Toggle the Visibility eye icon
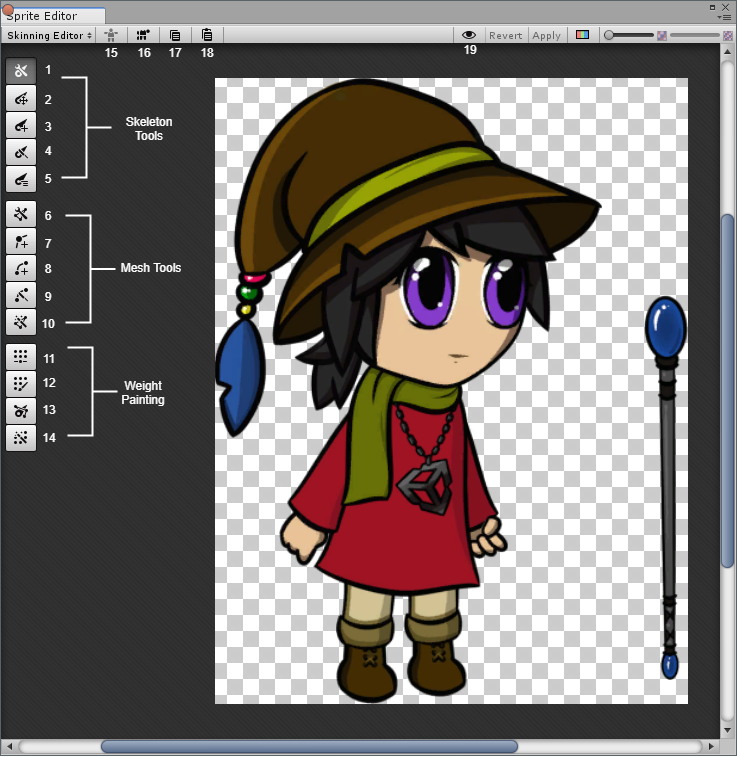The width and height of the screenshot is (738, 757). (x=469, y=35)
